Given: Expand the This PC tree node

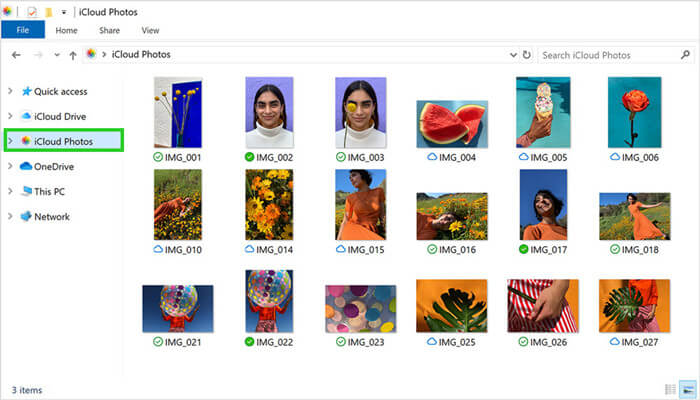Looking at the screenshot, I should click(10, 191).
